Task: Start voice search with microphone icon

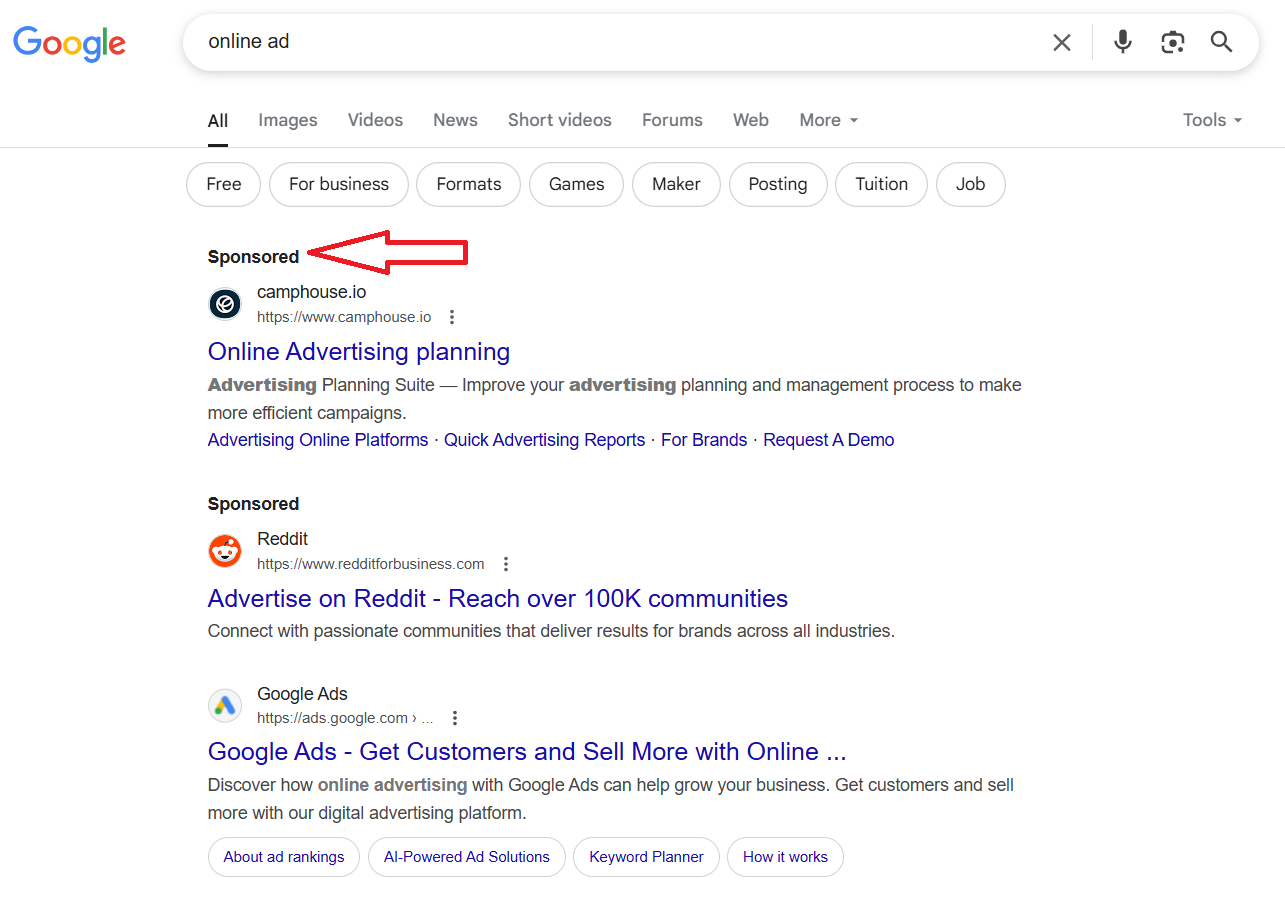Action: pyautogui.click(x=1123, y=42)
